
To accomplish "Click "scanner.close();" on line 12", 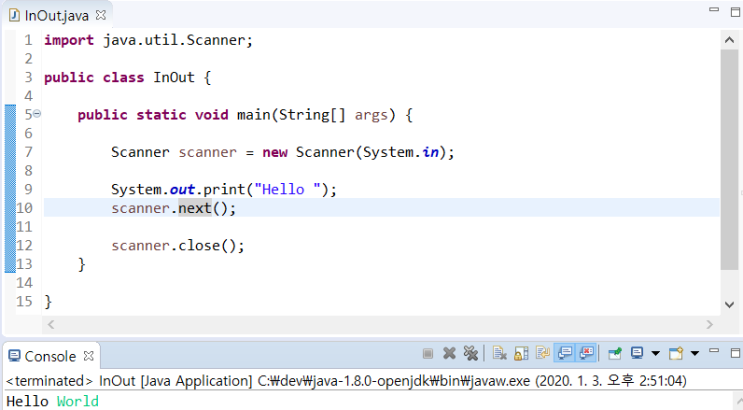I will 178,246.
